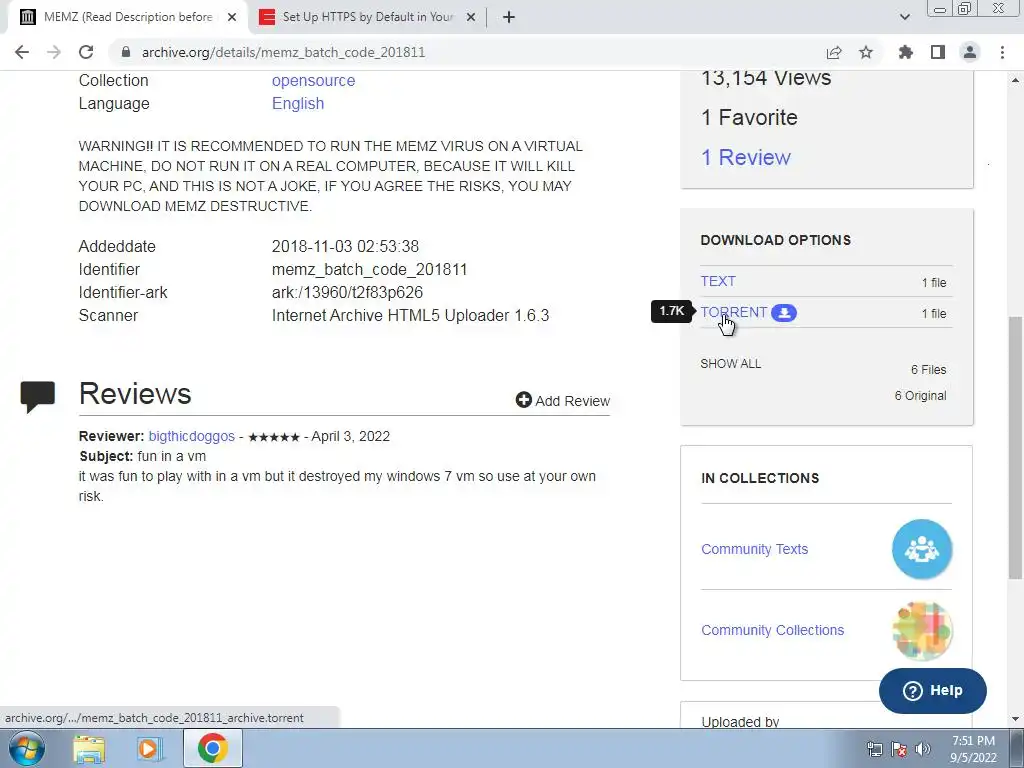Open the Chrome three-dot menu
Image resolution: width=1024 pixels, height=768 pixels.
(1002, 52)
